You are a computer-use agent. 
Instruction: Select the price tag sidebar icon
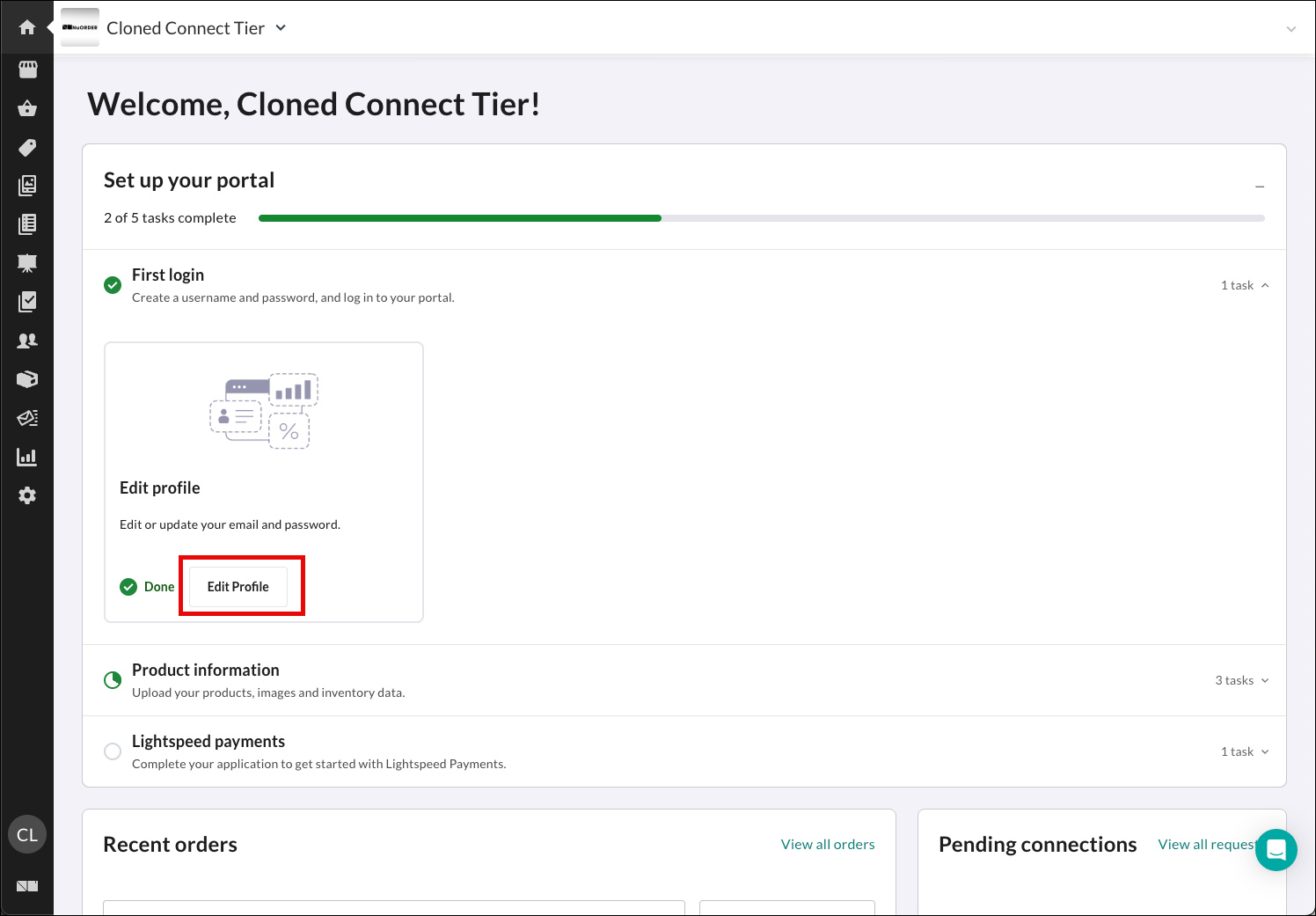(27, 147)
